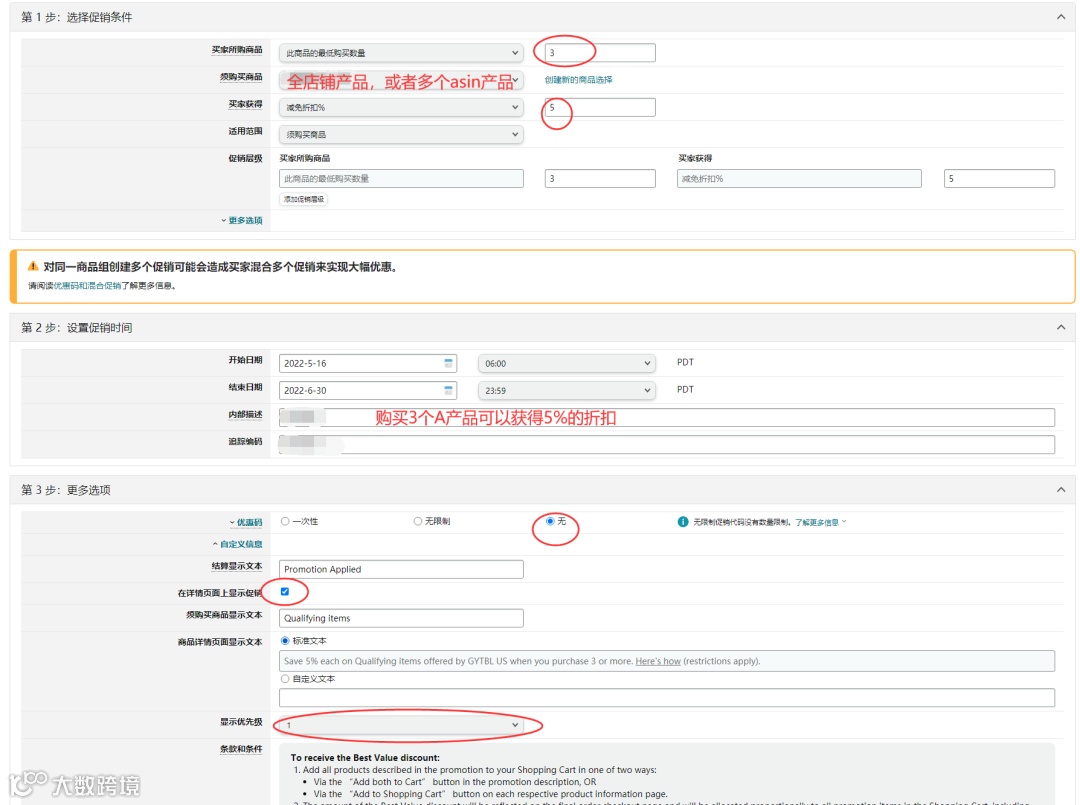Open the 适用范围 须购买商品 dropdown
Viewport: 1080px width, 805px height.
point(401,134)
